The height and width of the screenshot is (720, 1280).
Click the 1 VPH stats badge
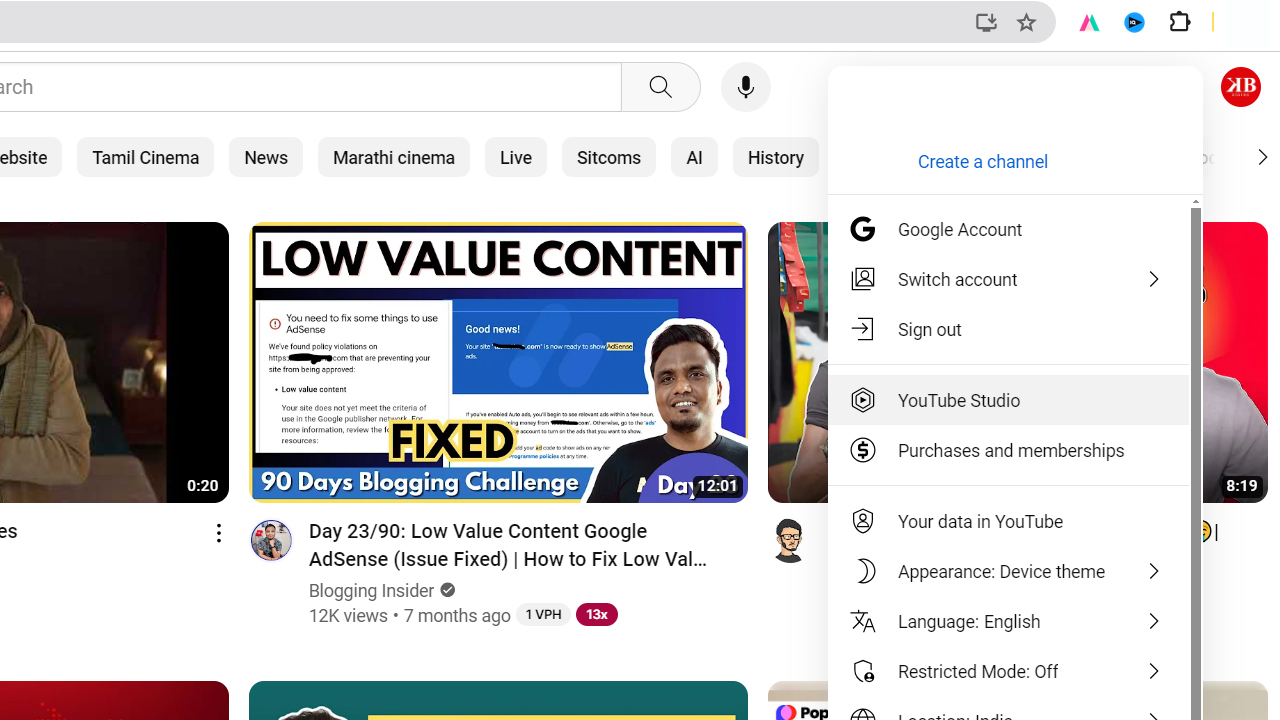tap(543, 614)
